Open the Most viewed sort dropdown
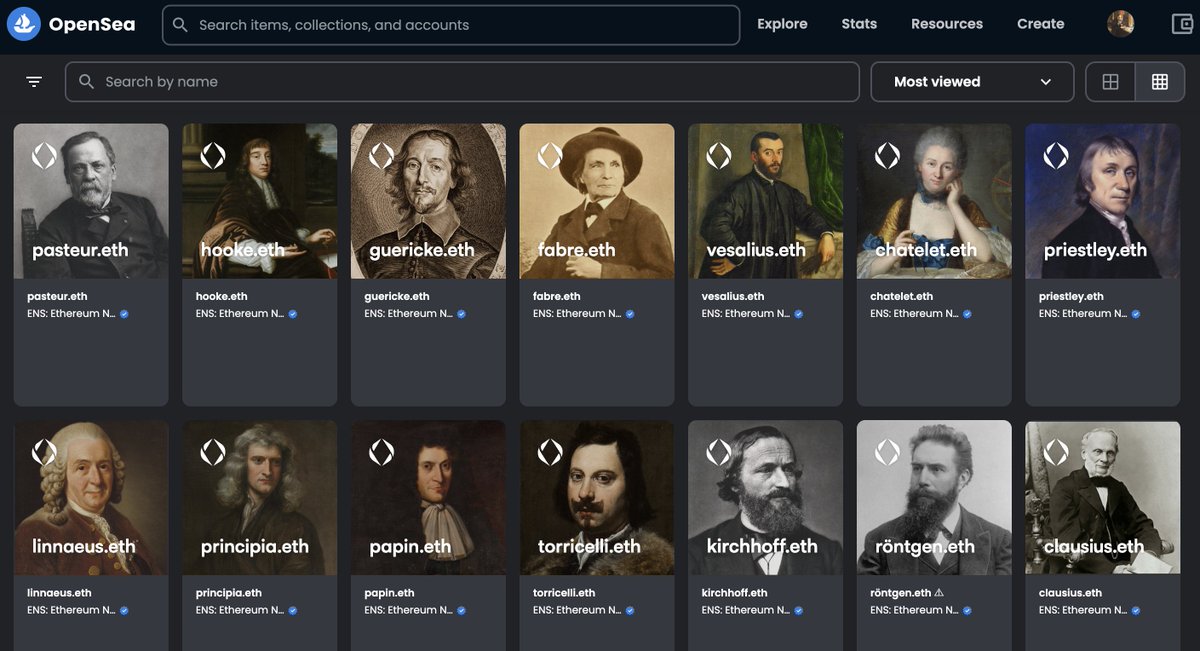This screenshot has width=1200, height=651. (972, 82)
